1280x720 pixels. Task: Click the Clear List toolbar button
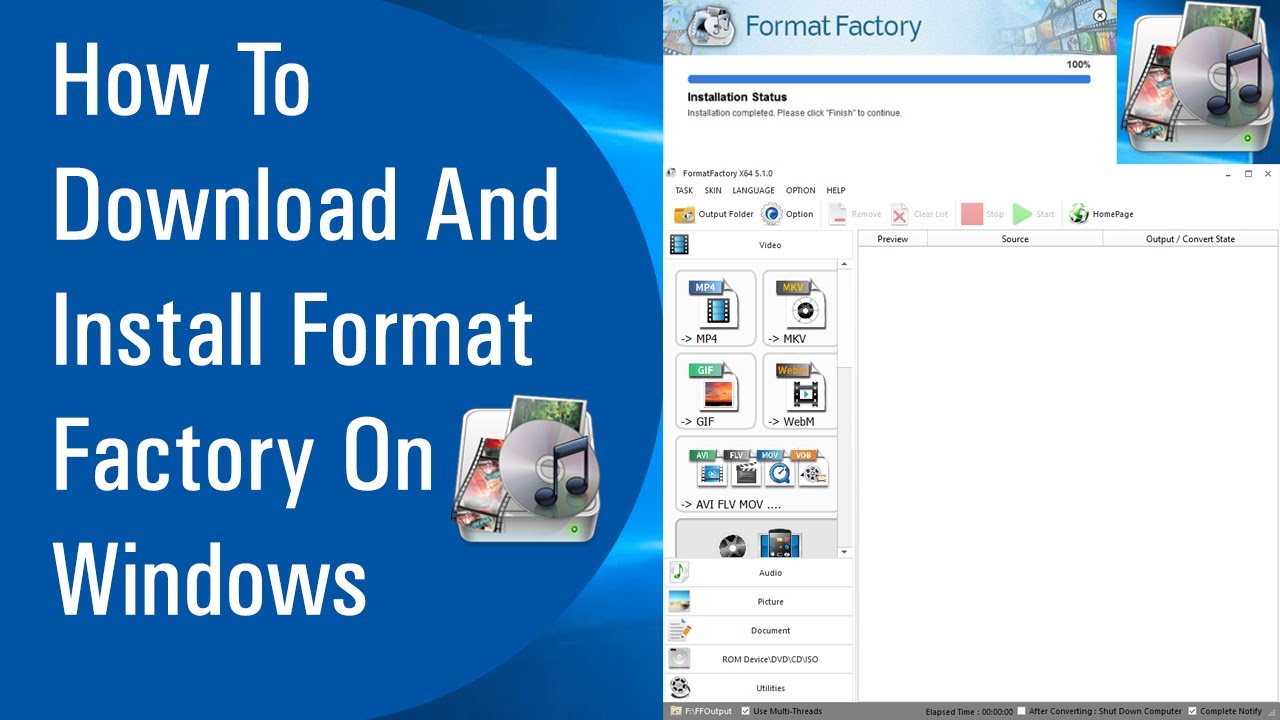(919, 214)
